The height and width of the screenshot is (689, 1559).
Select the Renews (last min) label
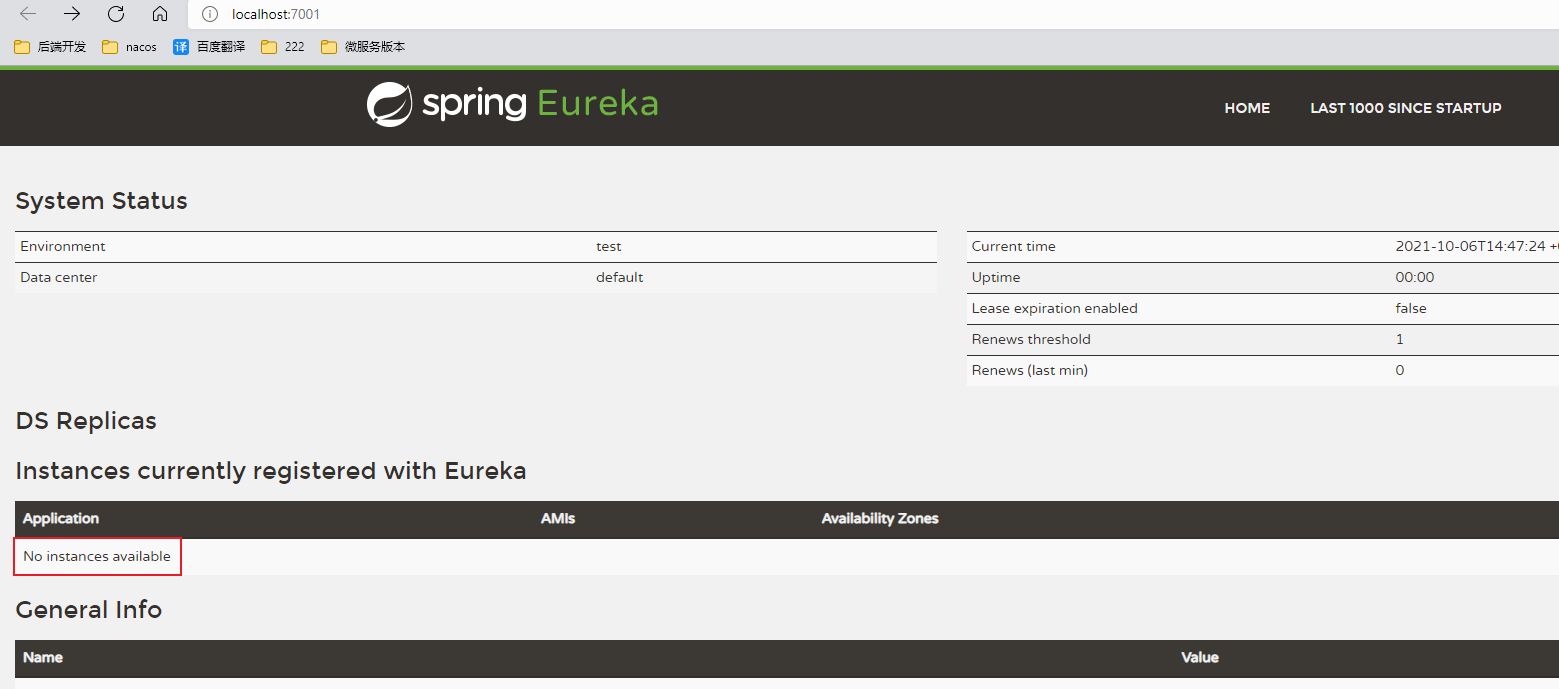click(x=1030, y=370)
